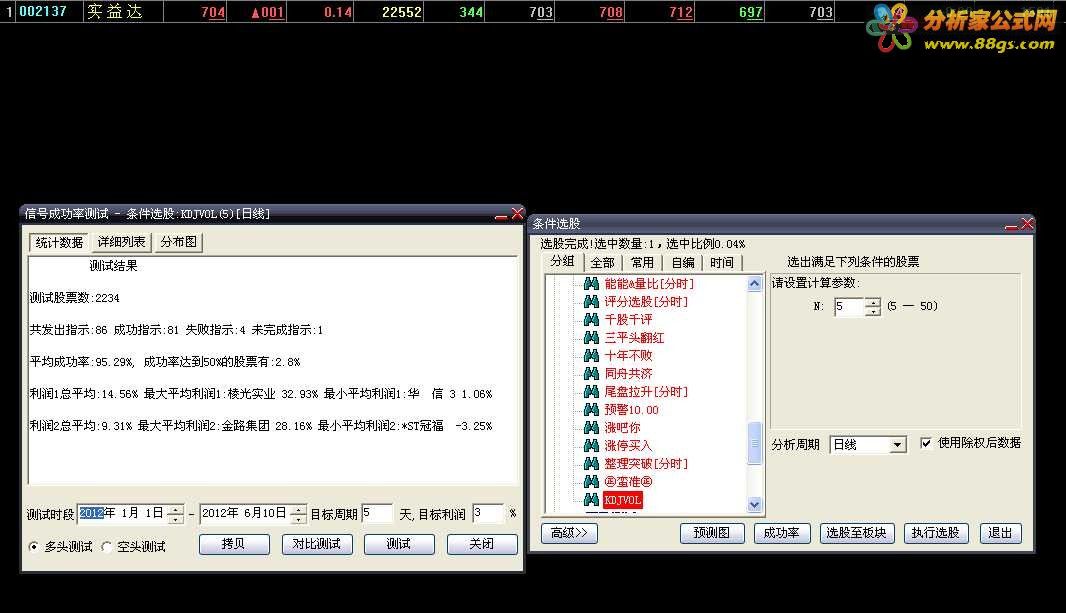
Task: Click the 拷贝 button
Action: (x=234, y=544)
